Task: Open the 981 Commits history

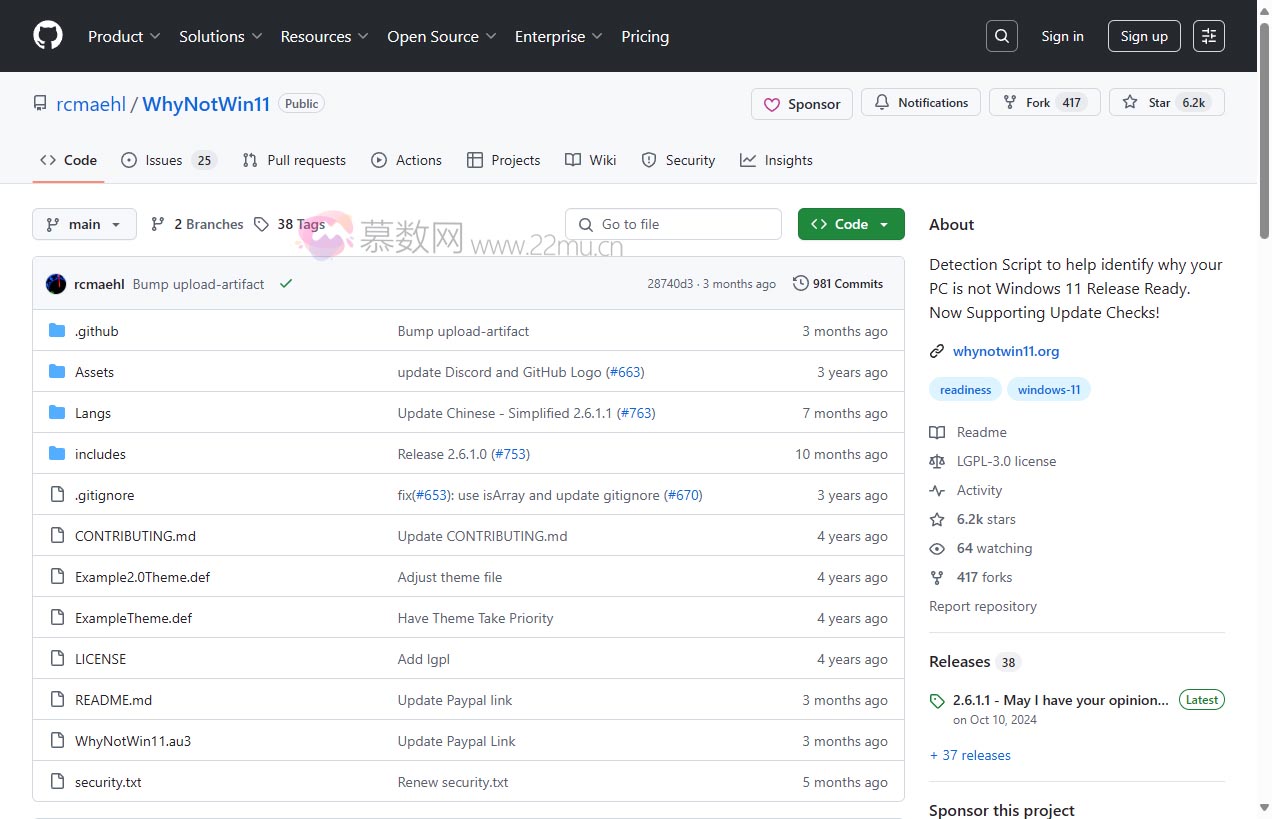Action: pos(837,284)
